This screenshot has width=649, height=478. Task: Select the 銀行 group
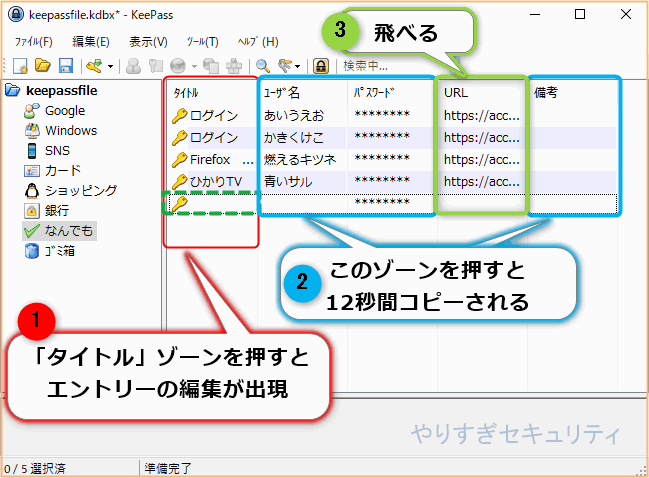(57, 211)
